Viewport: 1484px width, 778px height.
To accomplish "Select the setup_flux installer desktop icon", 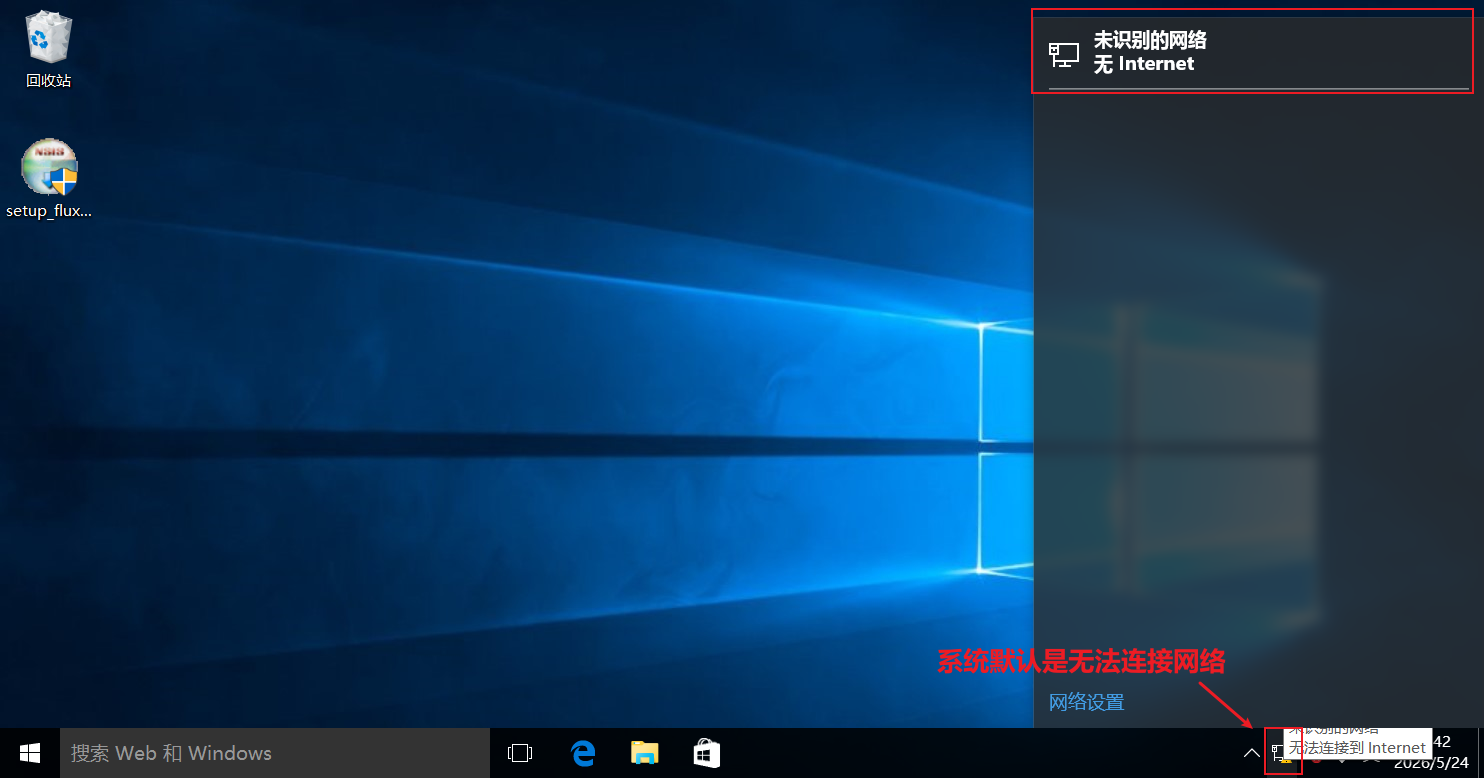I will [x=49, y=167].
